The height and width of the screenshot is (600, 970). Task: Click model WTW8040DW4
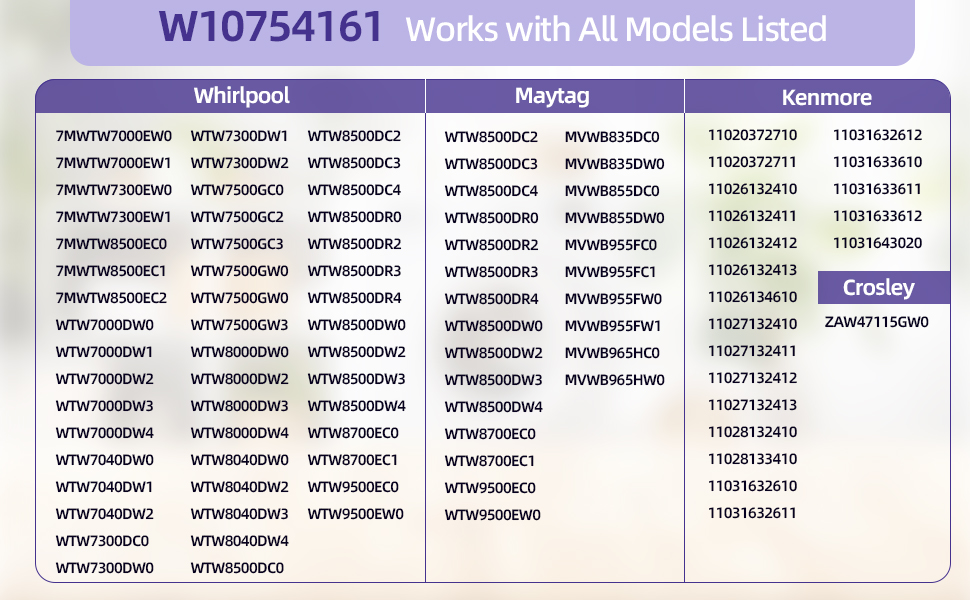coord(239,541)
